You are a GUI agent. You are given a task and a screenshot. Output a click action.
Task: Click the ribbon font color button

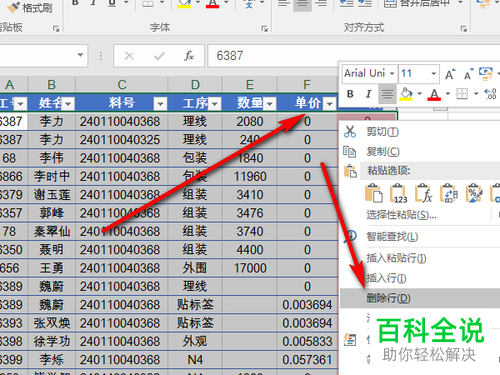coord(212,3)
